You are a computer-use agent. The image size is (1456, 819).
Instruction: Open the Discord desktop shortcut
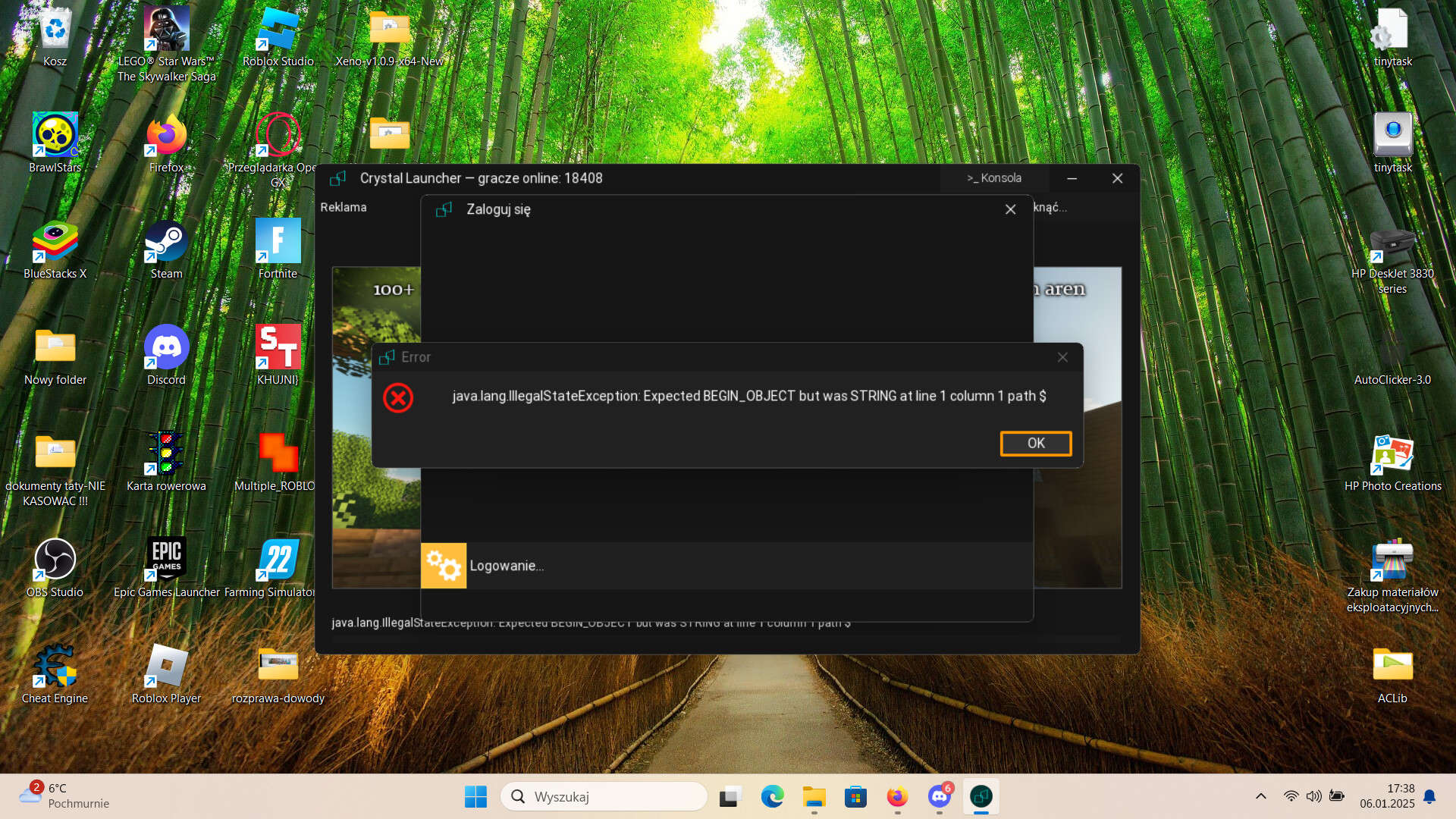(x=166, y=348)
